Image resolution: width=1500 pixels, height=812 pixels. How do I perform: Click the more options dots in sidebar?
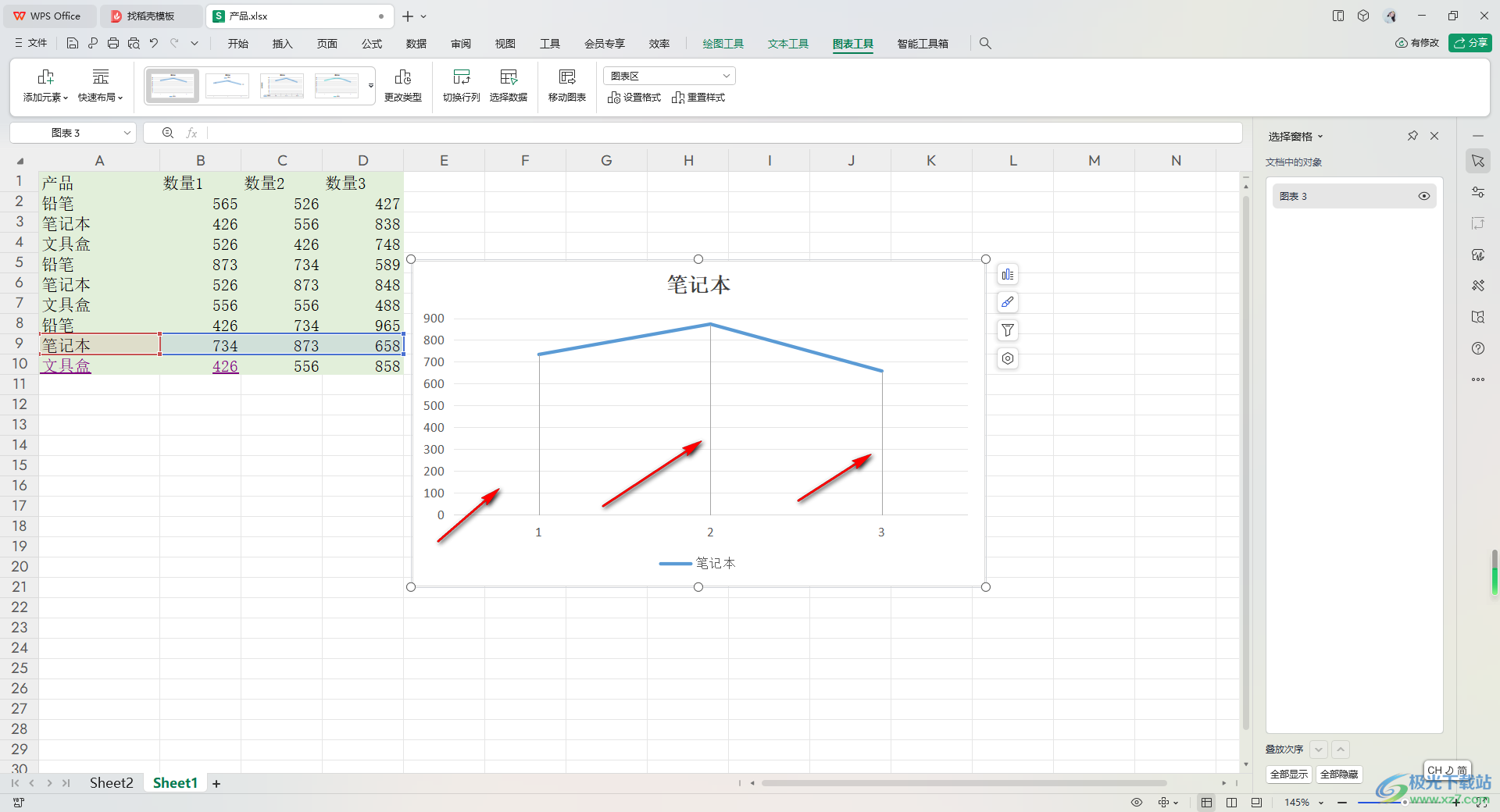pyautogui.click(x=1478, y=379)
